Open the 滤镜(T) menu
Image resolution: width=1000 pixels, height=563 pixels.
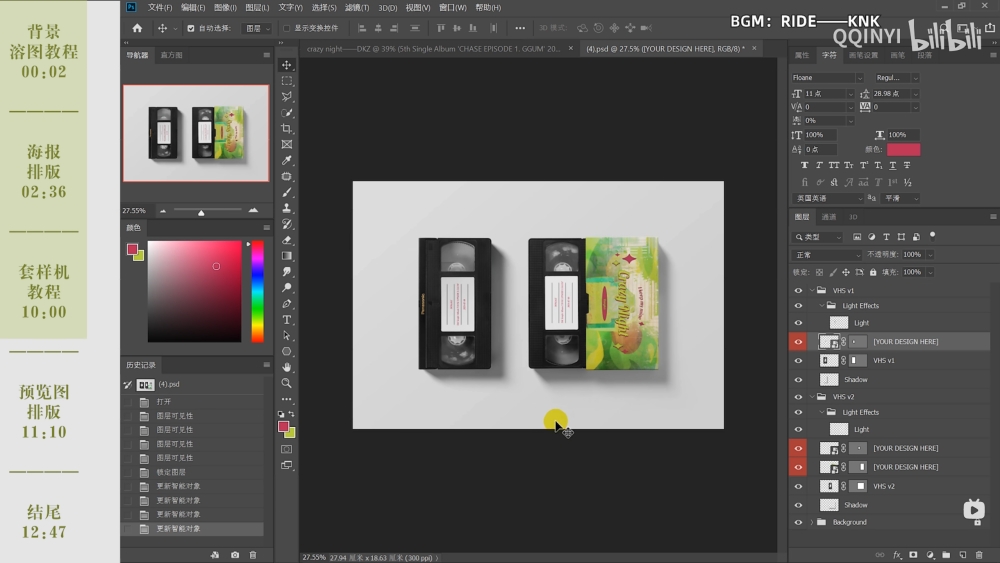[357, 8]
